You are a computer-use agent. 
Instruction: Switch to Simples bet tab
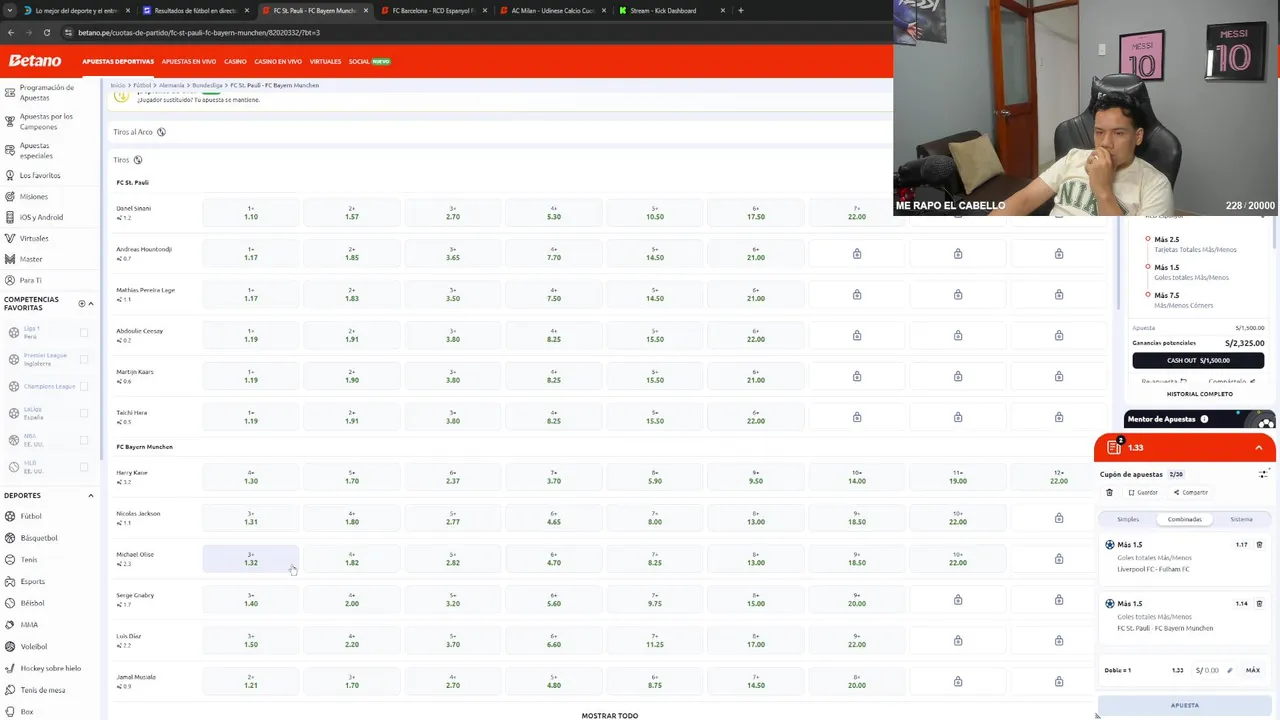pyautogui.click(x=1128, y=519)
